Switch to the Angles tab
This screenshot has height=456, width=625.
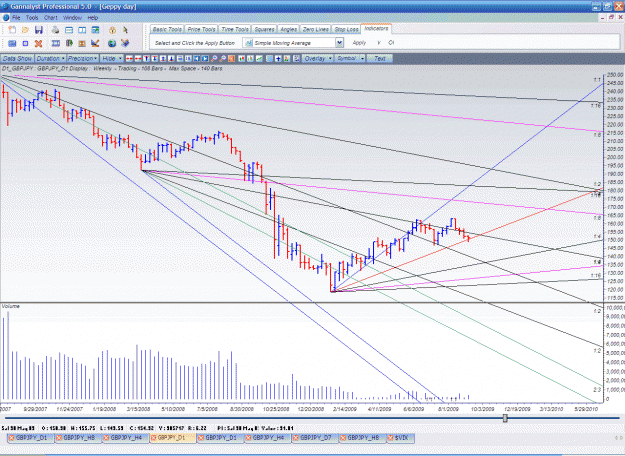point(289,29)
